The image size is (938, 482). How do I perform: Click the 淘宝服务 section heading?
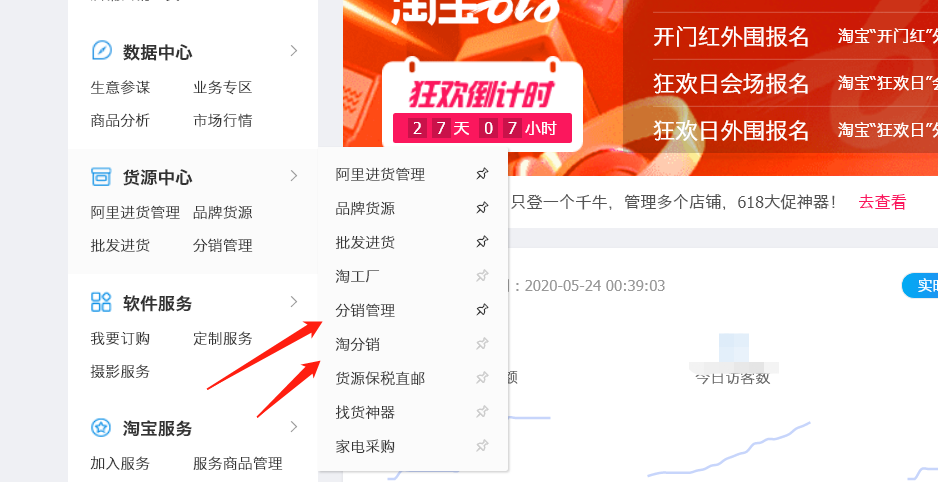point(157,429)
